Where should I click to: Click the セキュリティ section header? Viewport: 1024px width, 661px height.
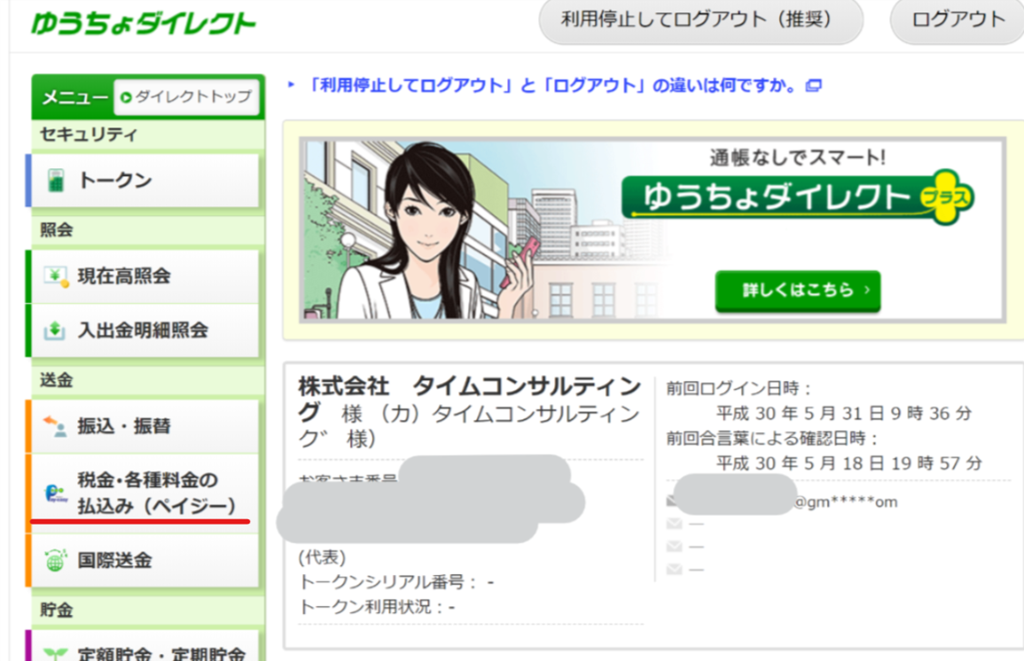(x=89, y=135)
